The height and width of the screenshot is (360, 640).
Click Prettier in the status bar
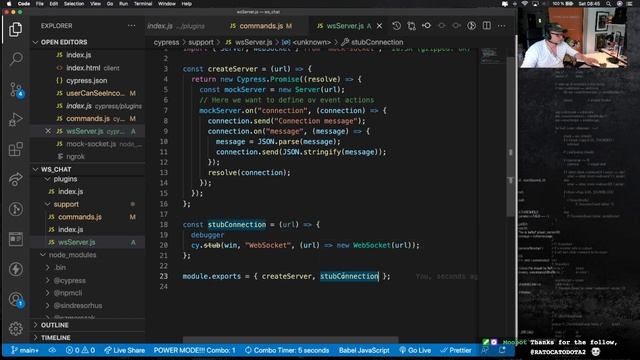pos(456,350)
